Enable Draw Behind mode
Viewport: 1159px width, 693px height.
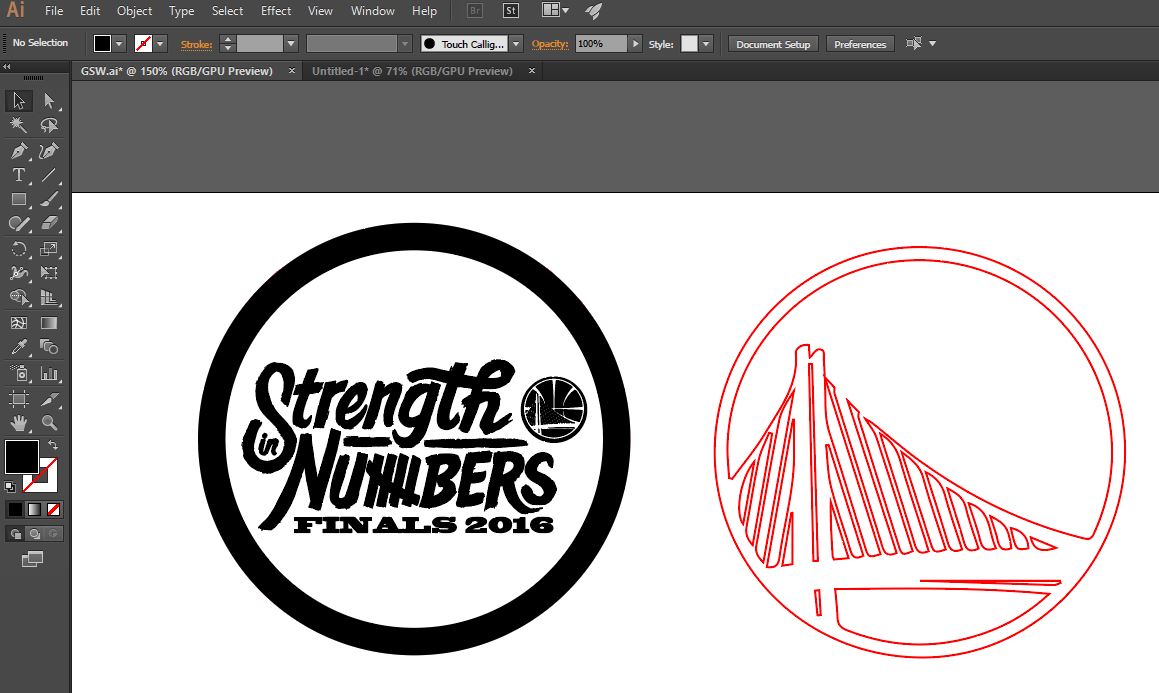(35, 533)
